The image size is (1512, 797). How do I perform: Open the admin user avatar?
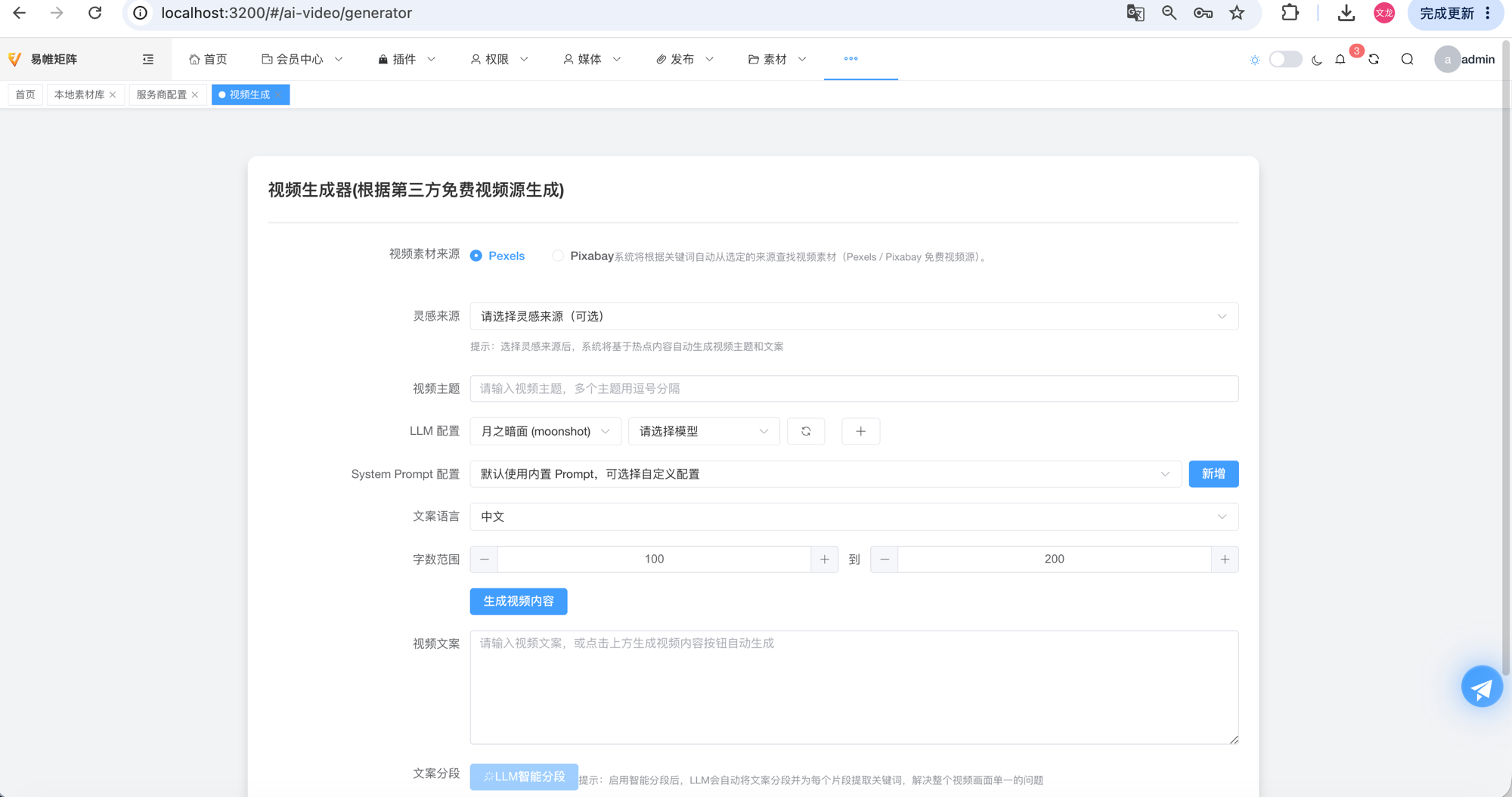point(1448,59)
